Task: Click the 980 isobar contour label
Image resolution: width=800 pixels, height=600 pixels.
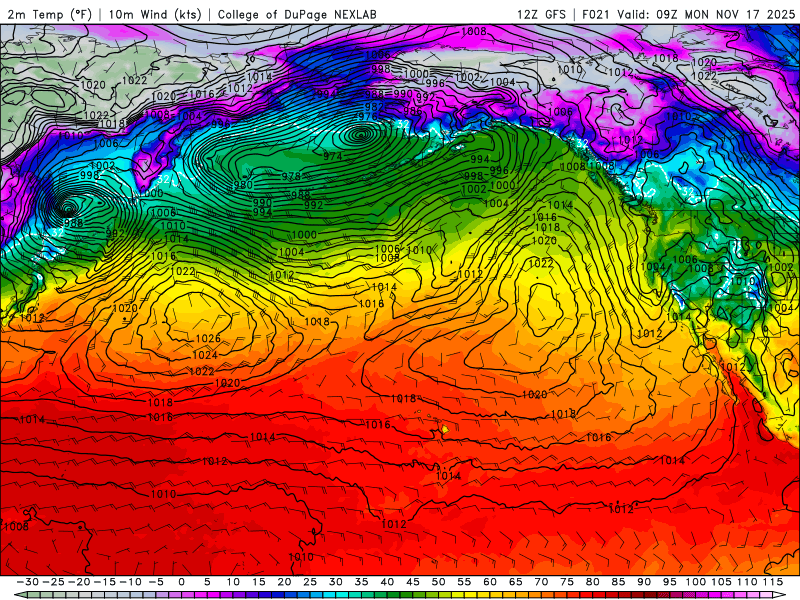Action: (x=243, y=185)
